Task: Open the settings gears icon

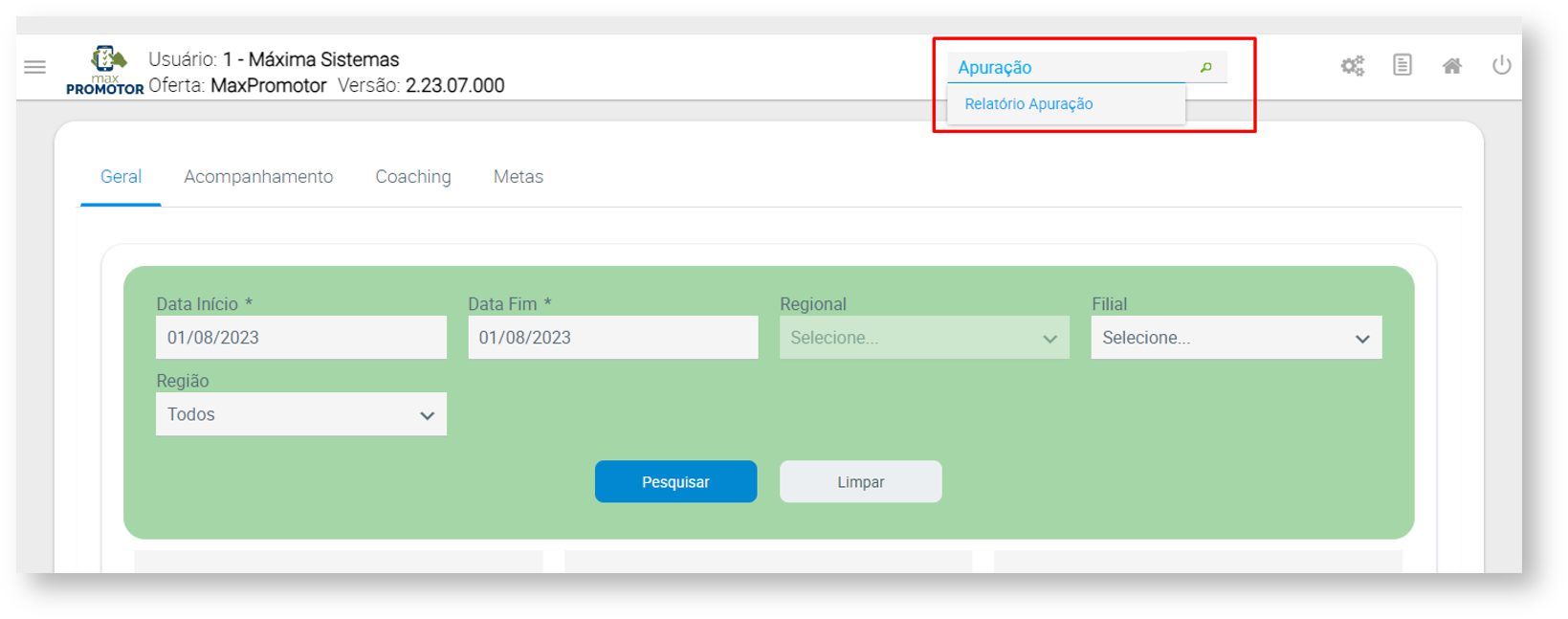Action: tap(1352, 66)
